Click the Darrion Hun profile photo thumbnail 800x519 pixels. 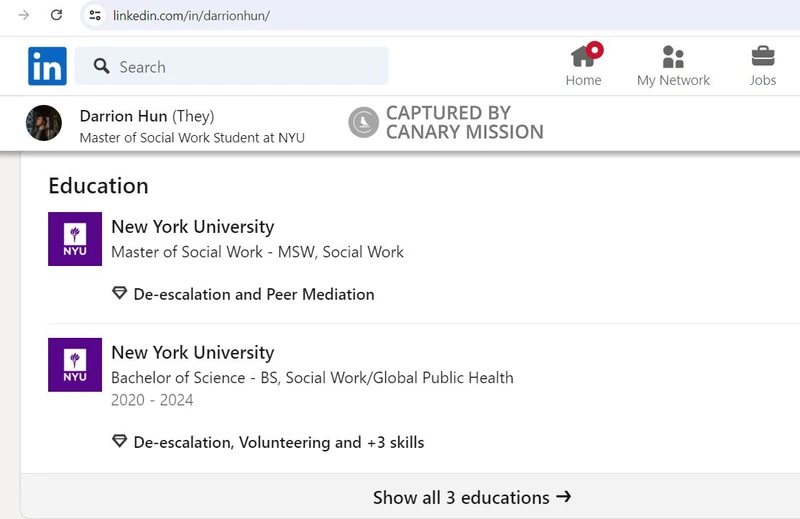click(x=44, y=123)
